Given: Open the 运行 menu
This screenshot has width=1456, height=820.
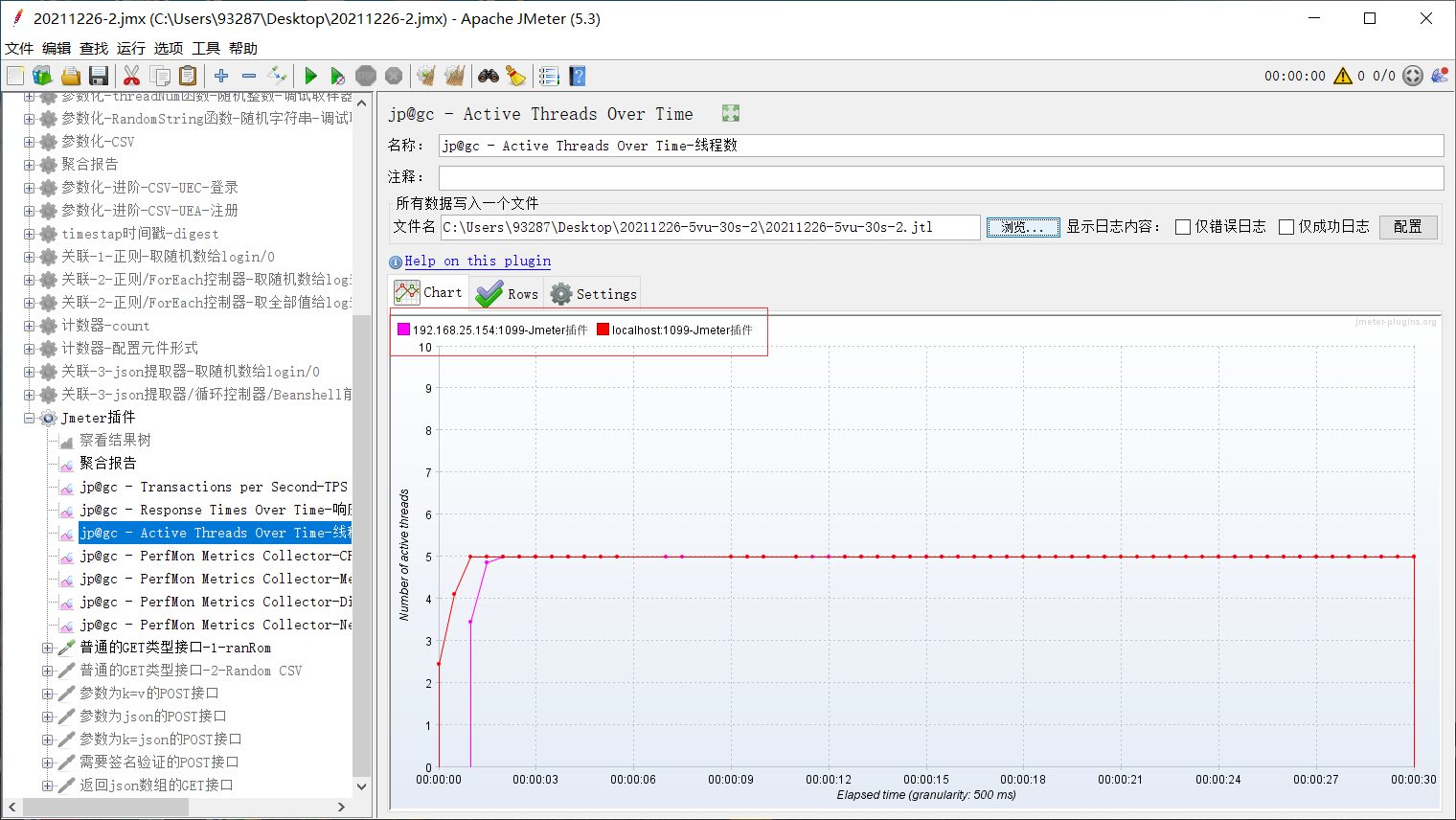Looking at the screenshot, I should coord(131,48).
